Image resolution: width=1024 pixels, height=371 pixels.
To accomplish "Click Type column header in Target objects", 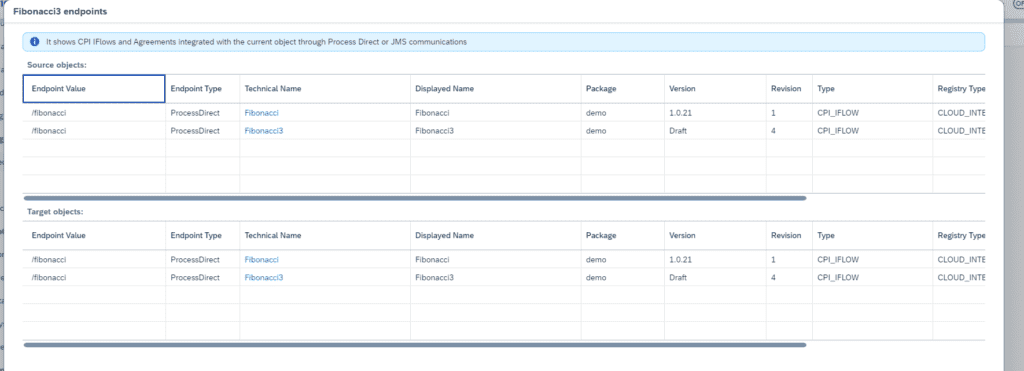I will click(872, 235).
